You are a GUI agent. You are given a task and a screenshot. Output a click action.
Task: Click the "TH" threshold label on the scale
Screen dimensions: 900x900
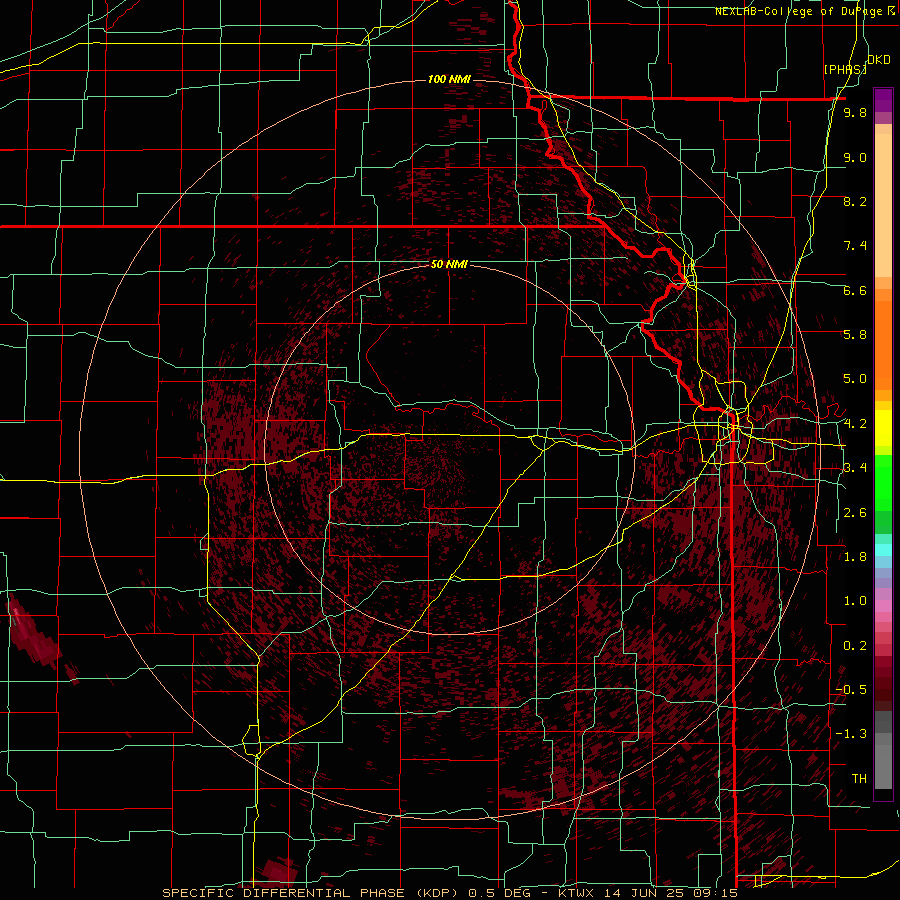pos(859,779)
